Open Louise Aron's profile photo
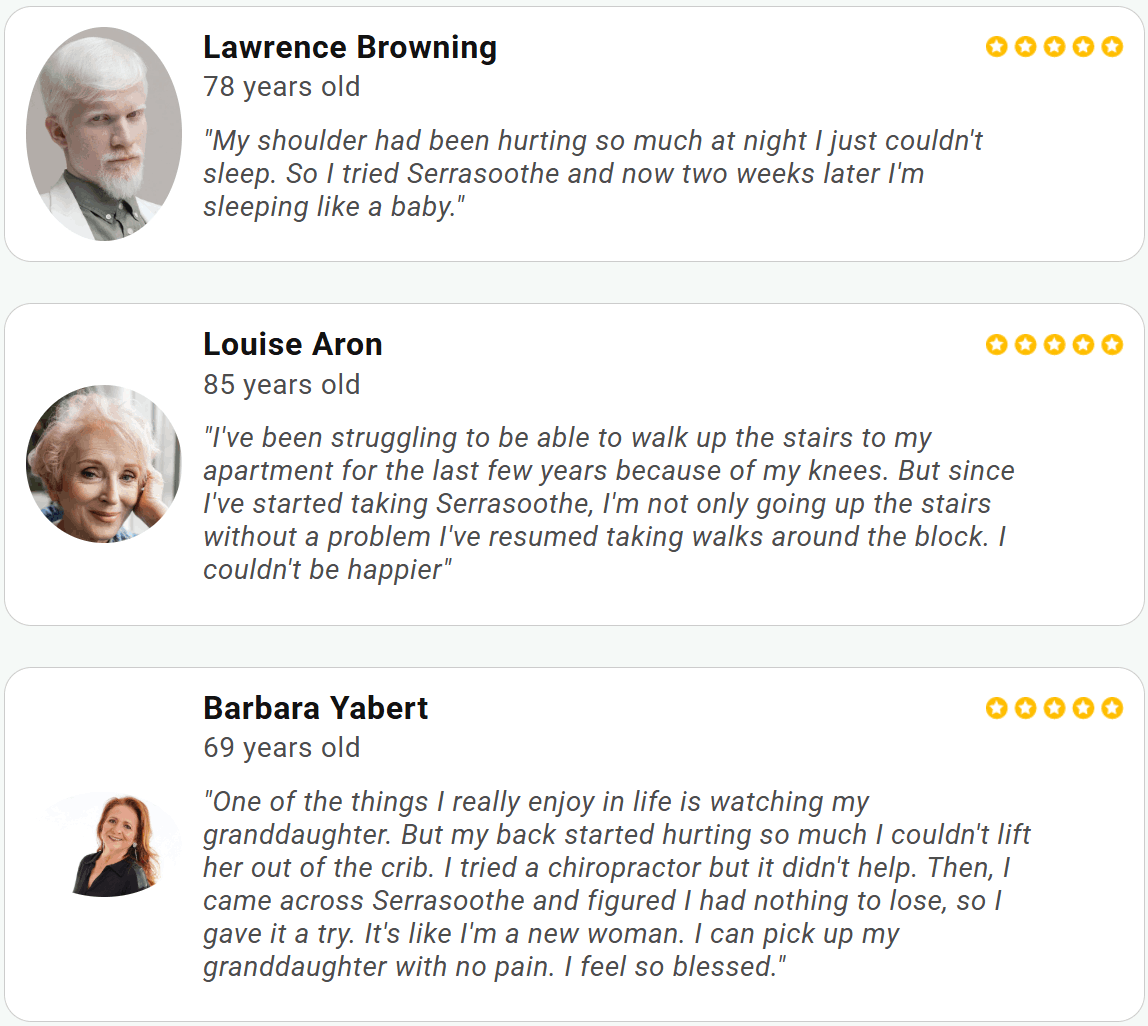 tap(104, 464)
